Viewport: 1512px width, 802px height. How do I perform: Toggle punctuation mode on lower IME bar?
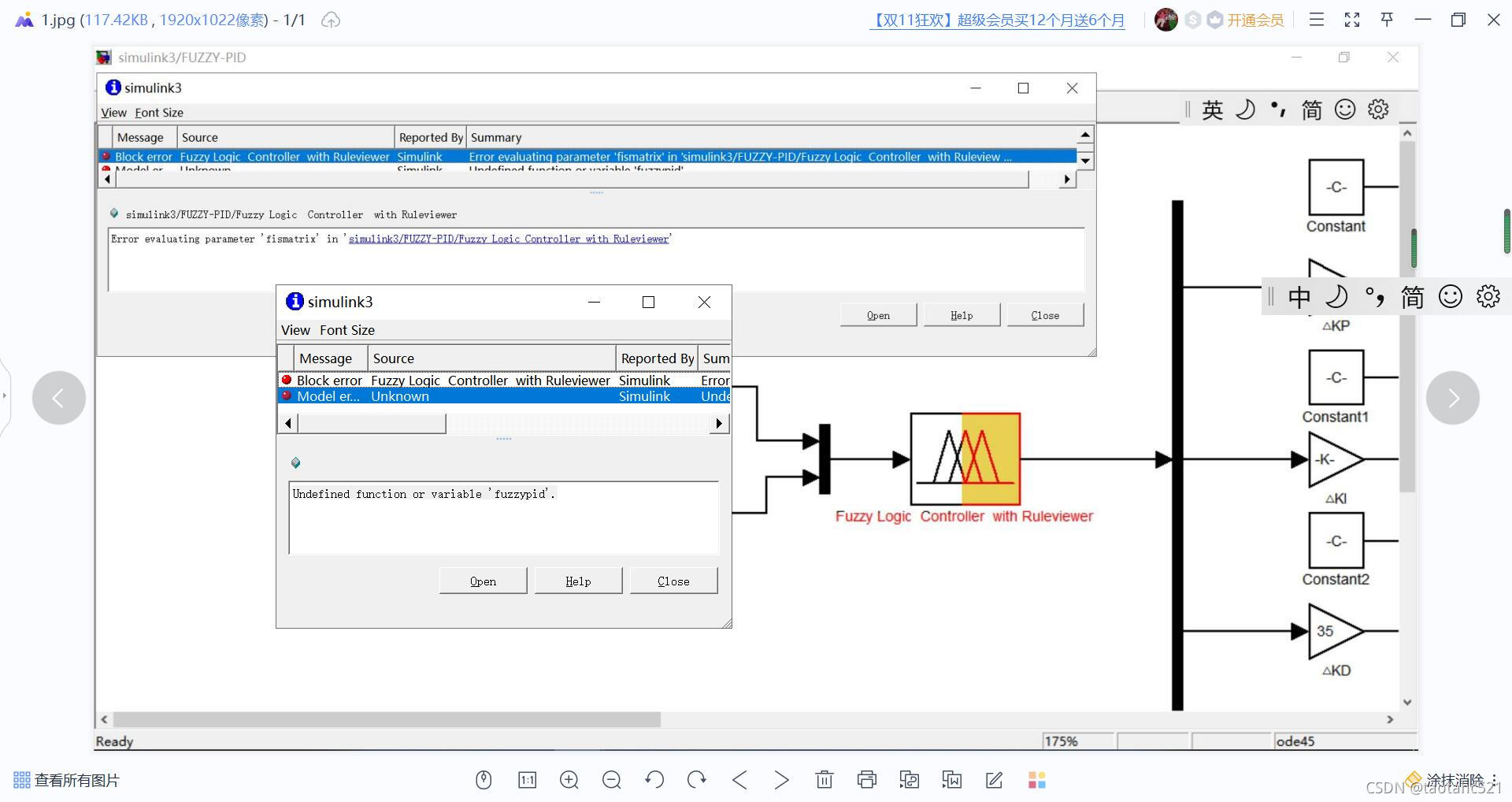point(1375,297)
